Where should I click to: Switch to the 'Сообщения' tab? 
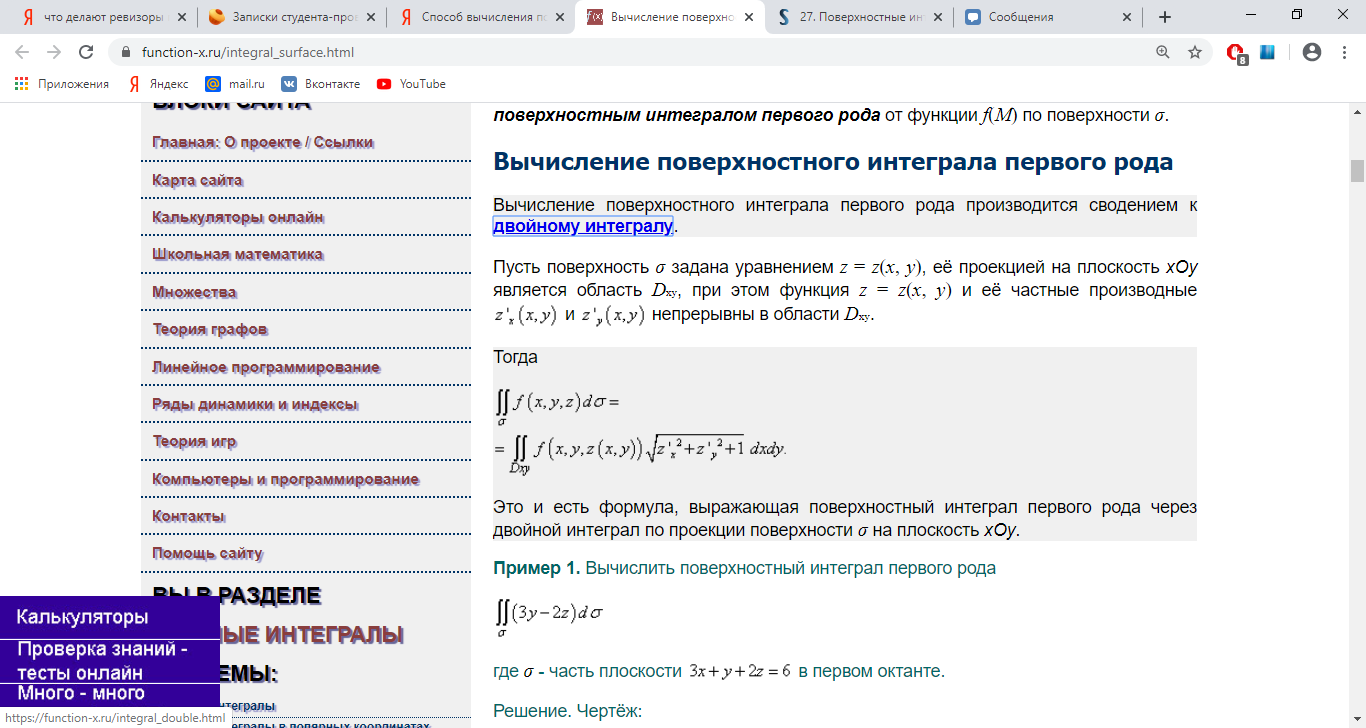click(x=1040, y=17)
